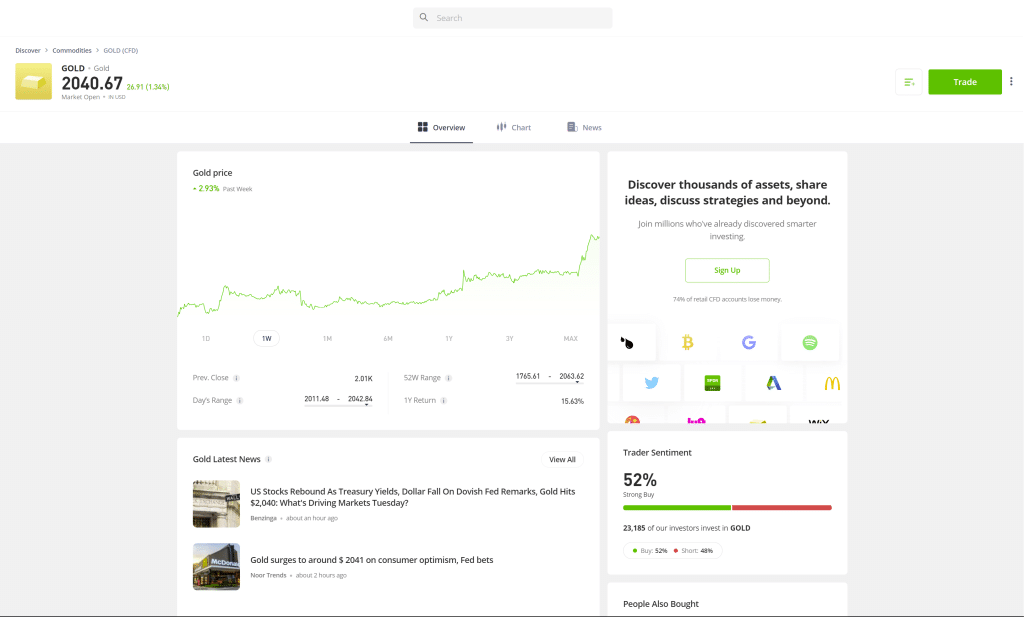This screenshot has height=617, width=1024.
Task: Select the Google logo tile
Action: pos(748,342)
